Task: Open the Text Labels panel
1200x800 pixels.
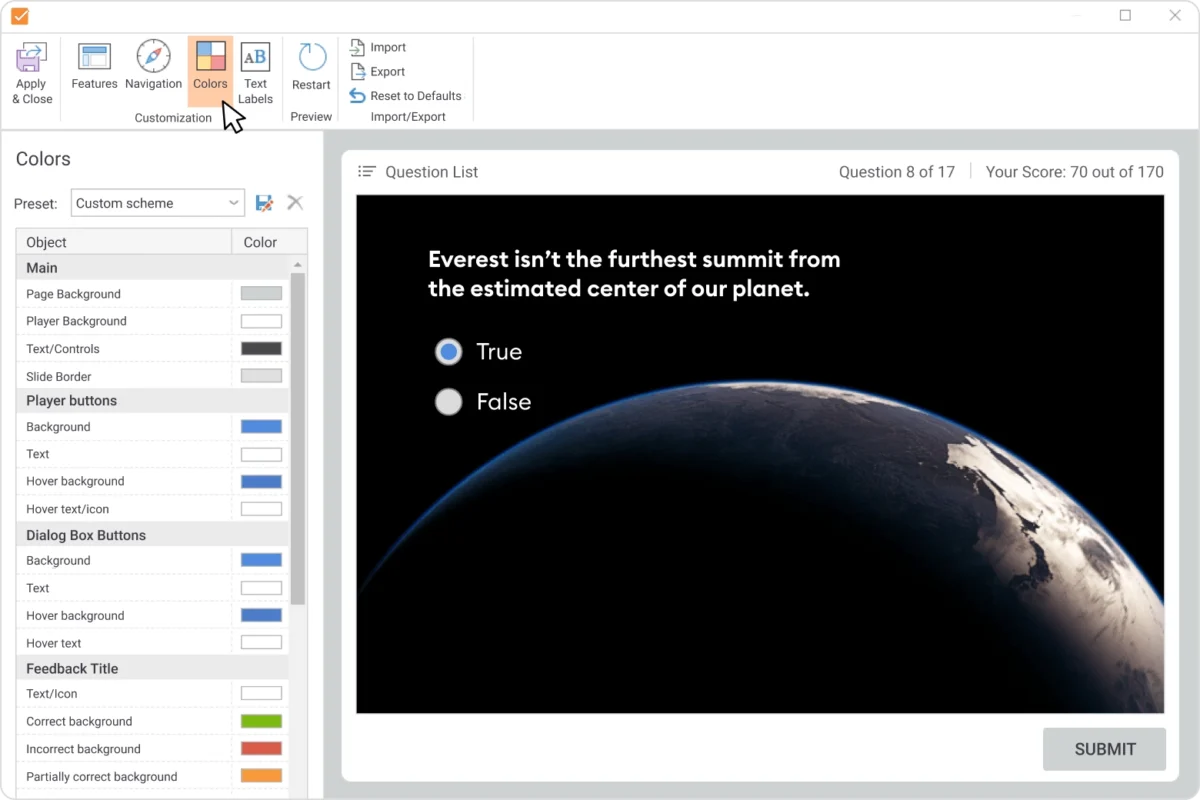Action: 255,74
